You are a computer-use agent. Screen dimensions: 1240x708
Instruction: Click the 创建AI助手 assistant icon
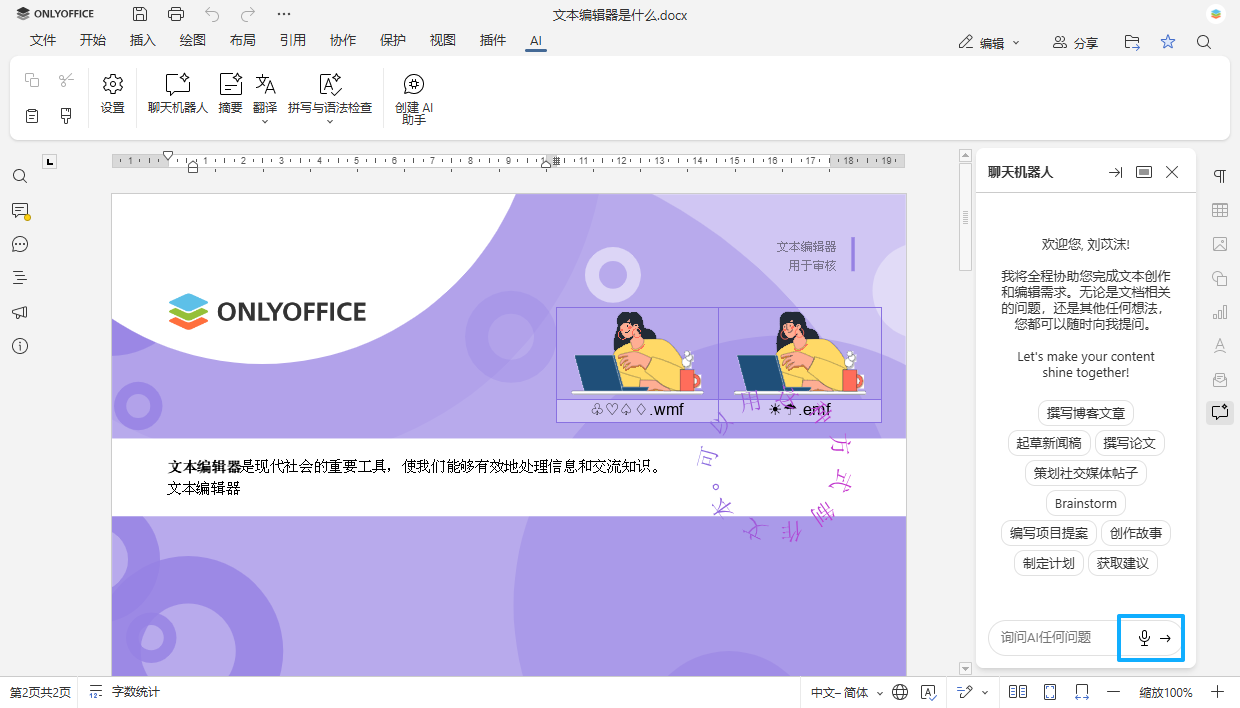(x=413, y=95)
